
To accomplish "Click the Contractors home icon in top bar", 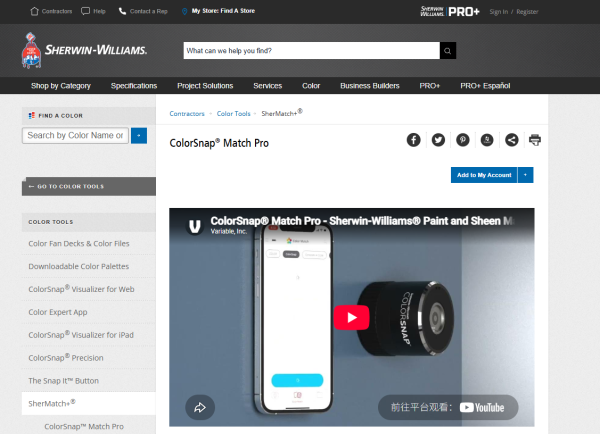I will click(x=34, y=11).
